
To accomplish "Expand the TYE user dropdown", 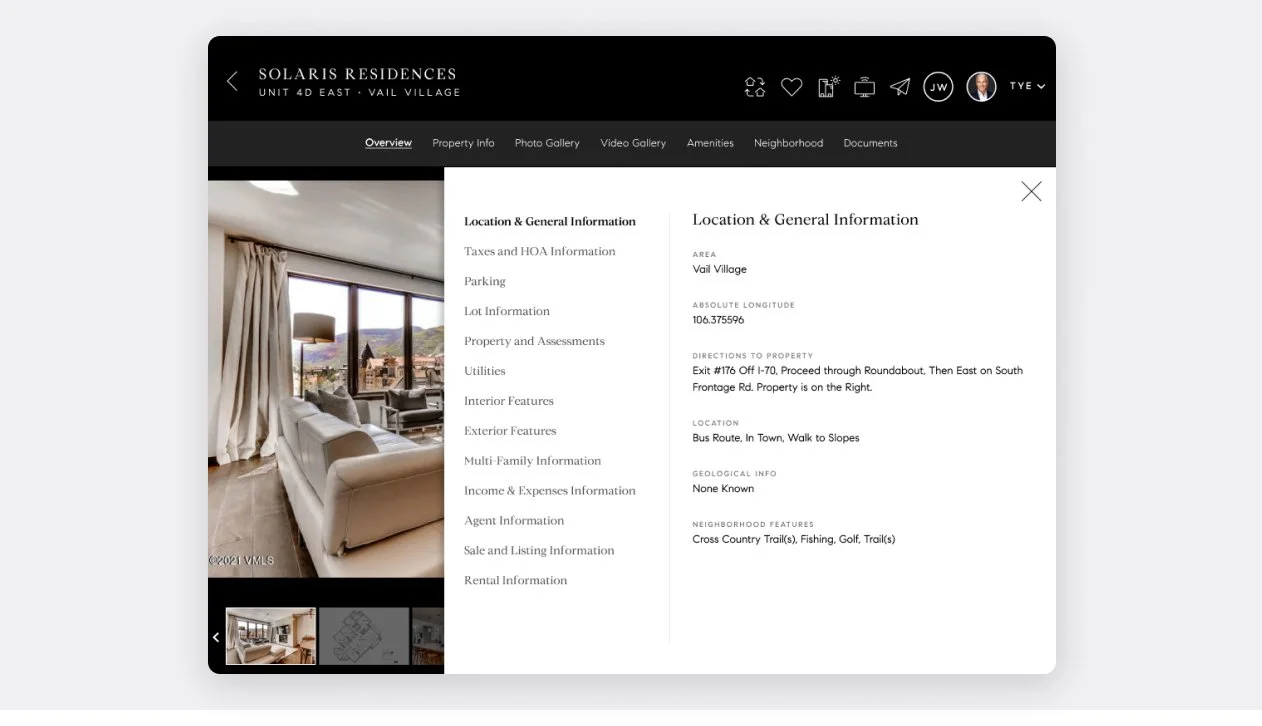I will tap(1027, 87).
